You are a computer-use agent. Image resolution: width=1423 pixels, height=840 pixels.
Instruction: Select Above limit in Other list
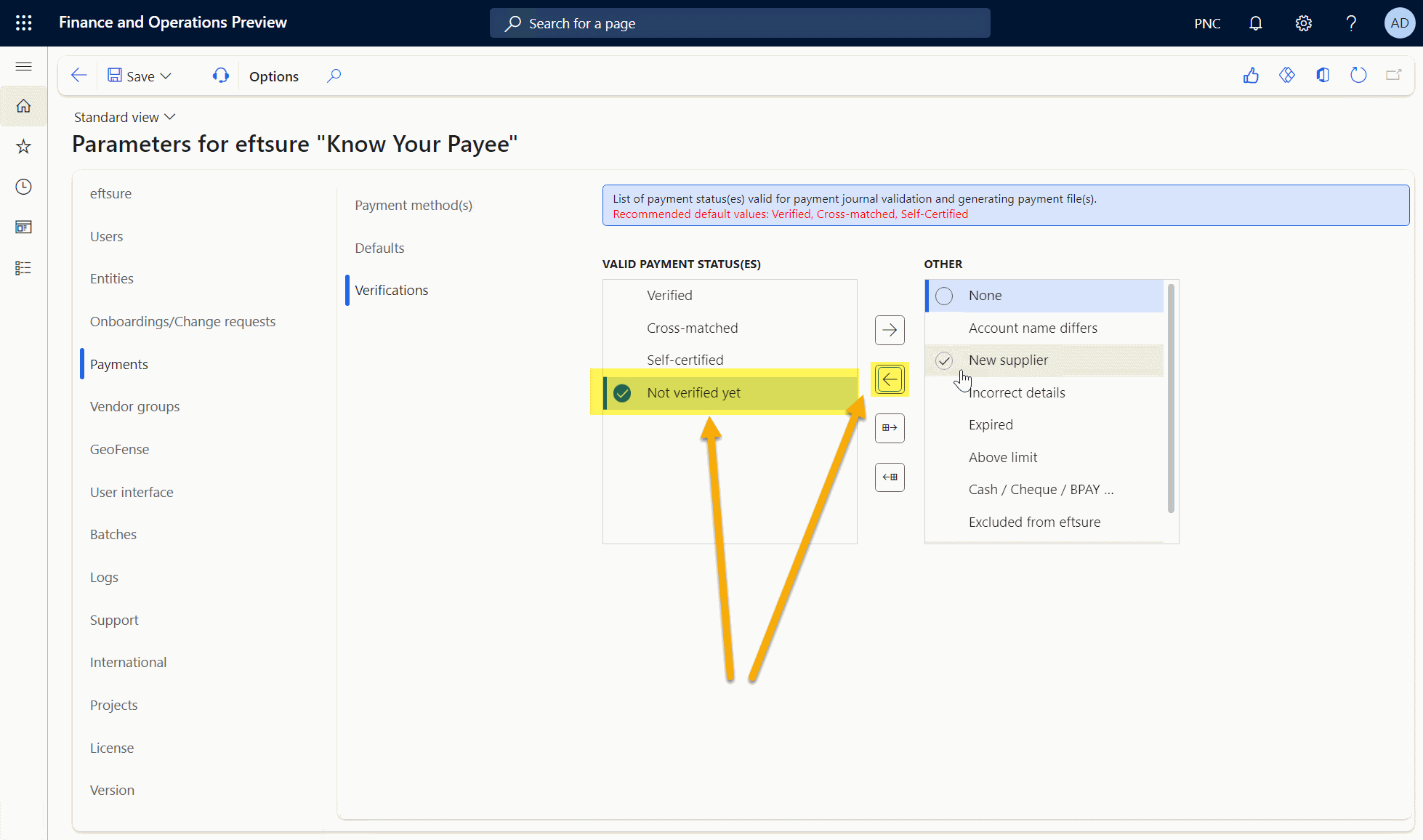click(x=1044, y=458)
